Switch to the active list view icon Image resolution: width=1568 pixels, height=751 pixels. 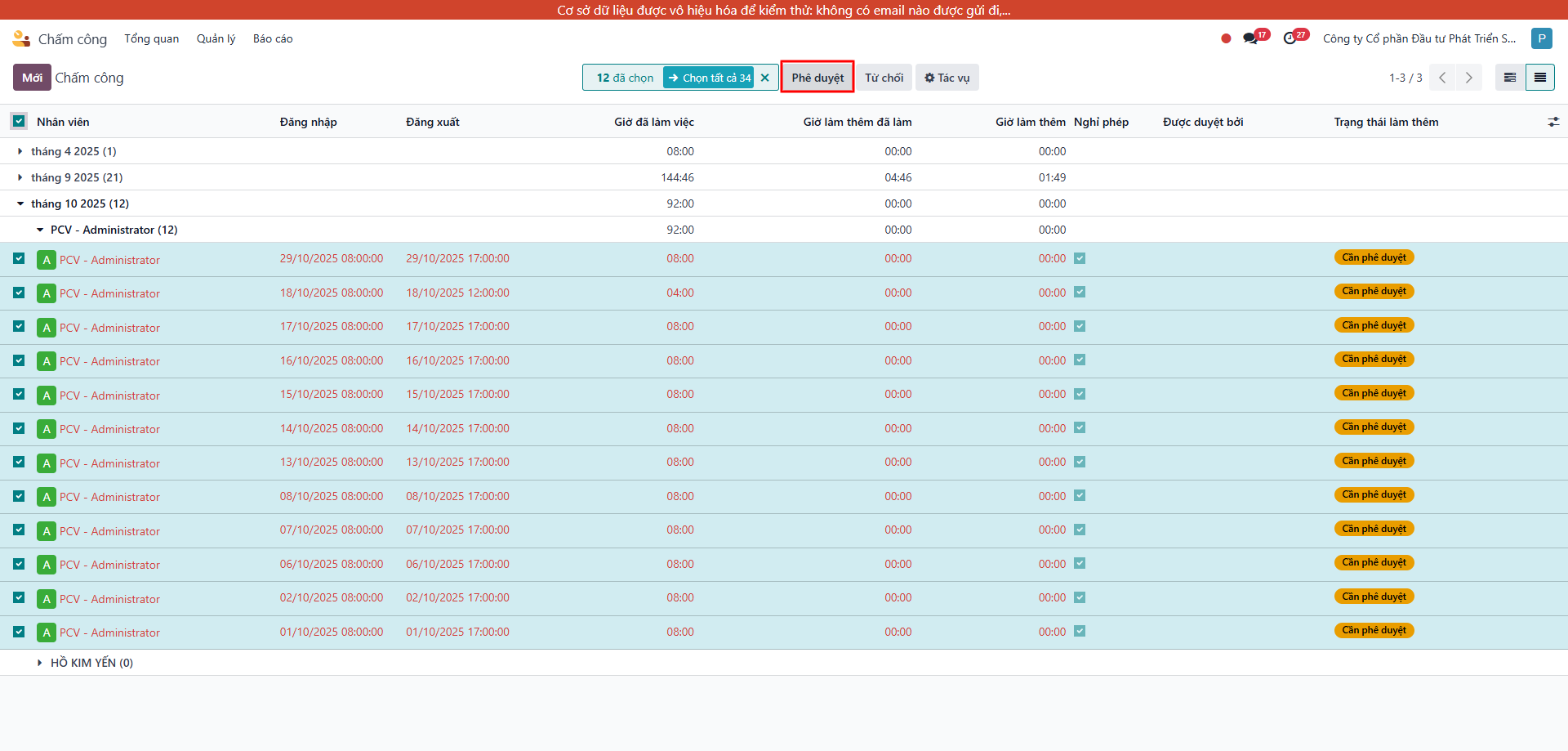tap(1540, 78)
